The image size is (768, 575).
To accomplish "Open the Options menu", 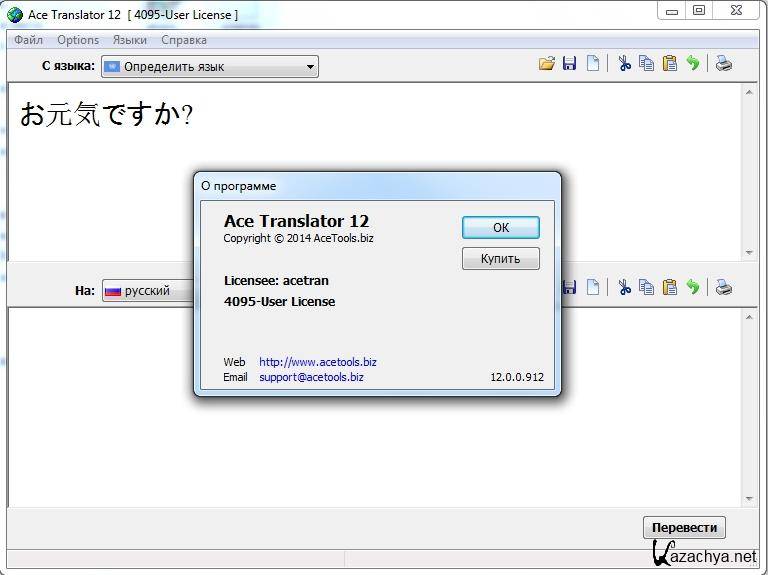I will click(x=78, y=40).
